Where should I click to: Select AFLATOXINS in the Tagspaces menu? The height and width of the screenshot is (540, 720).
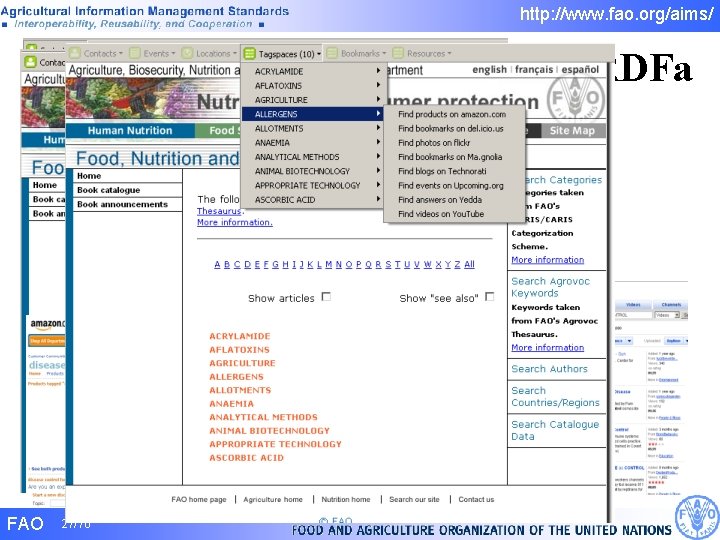(313, 85)
